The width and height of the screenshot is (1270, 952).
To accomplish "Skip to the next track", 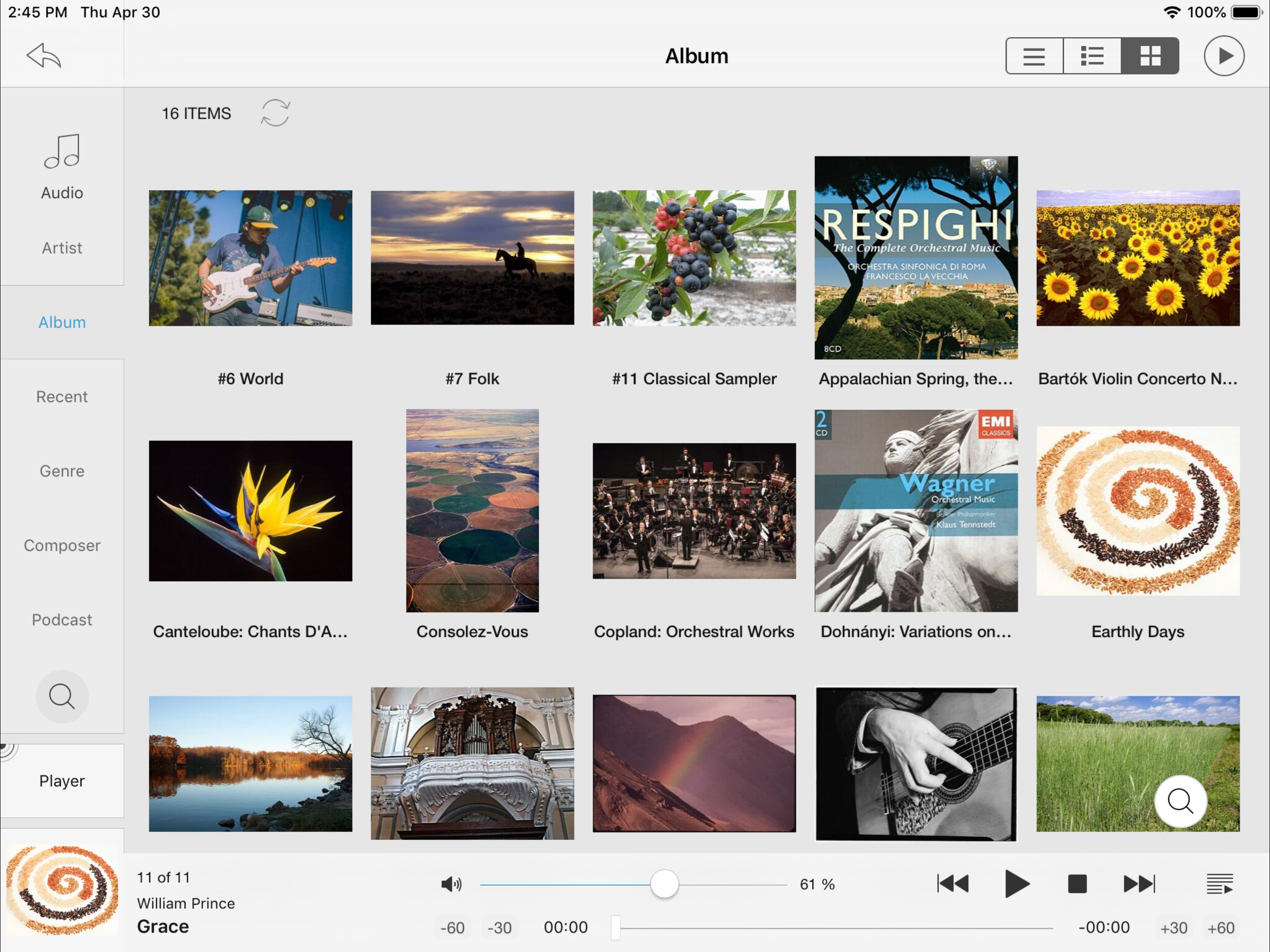I will 1139,884.
